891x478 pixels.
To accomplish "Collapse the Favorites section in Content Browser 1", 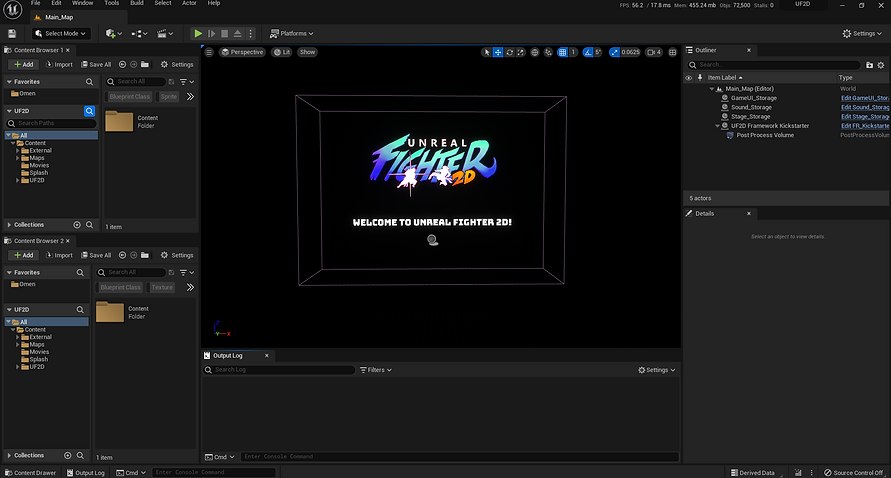I will point(9,82).
